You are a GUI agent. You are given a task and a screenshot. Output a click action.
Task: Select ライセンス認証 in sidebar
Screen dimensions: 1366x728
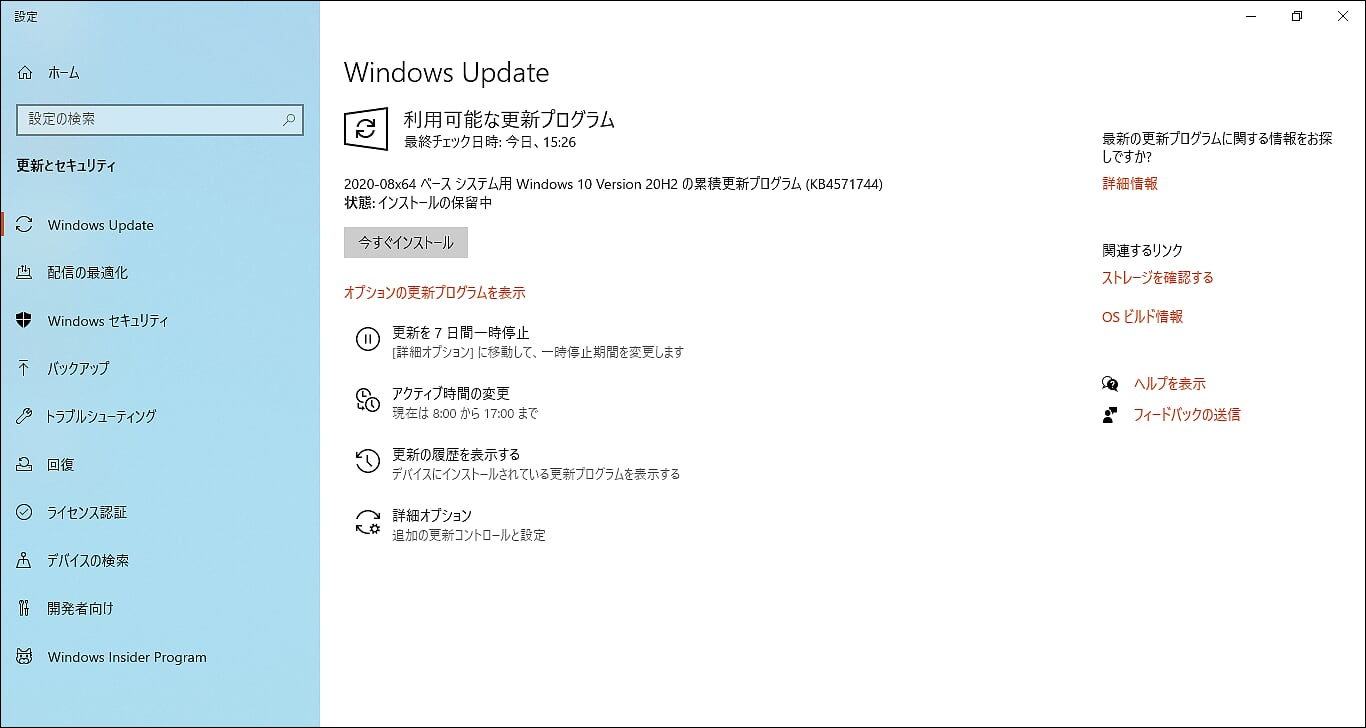coord(87,512)
